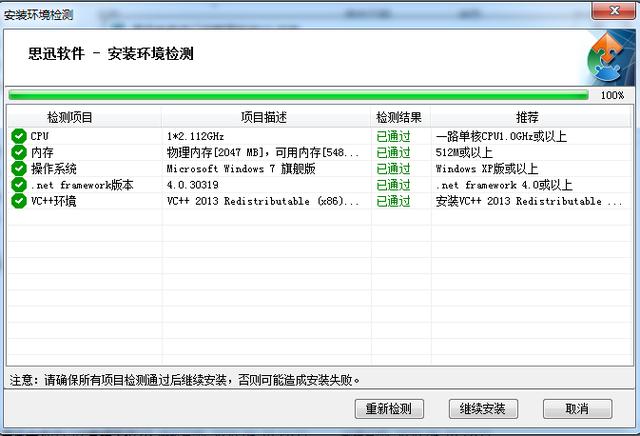Click 已通过 result in the 内存 row
This screenshot has width=640, height=436.
(393, 152)
